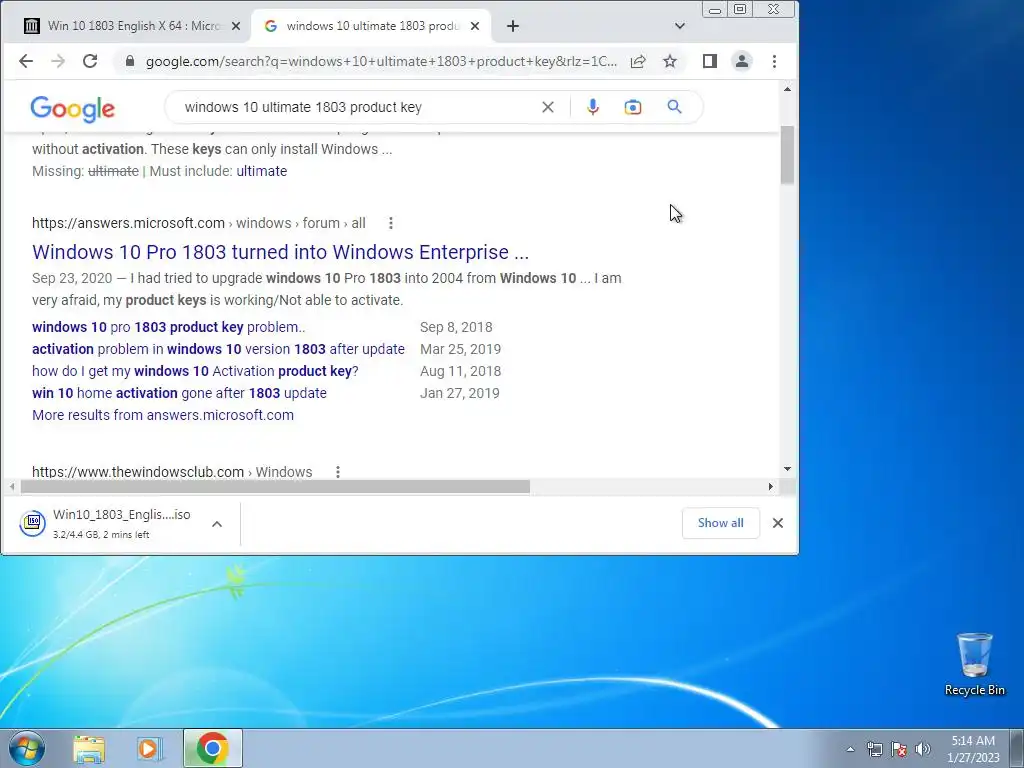Click the scroll left arrow
Image resolution: width=1024 pixels, height=768 pixels.
(12, 487)
